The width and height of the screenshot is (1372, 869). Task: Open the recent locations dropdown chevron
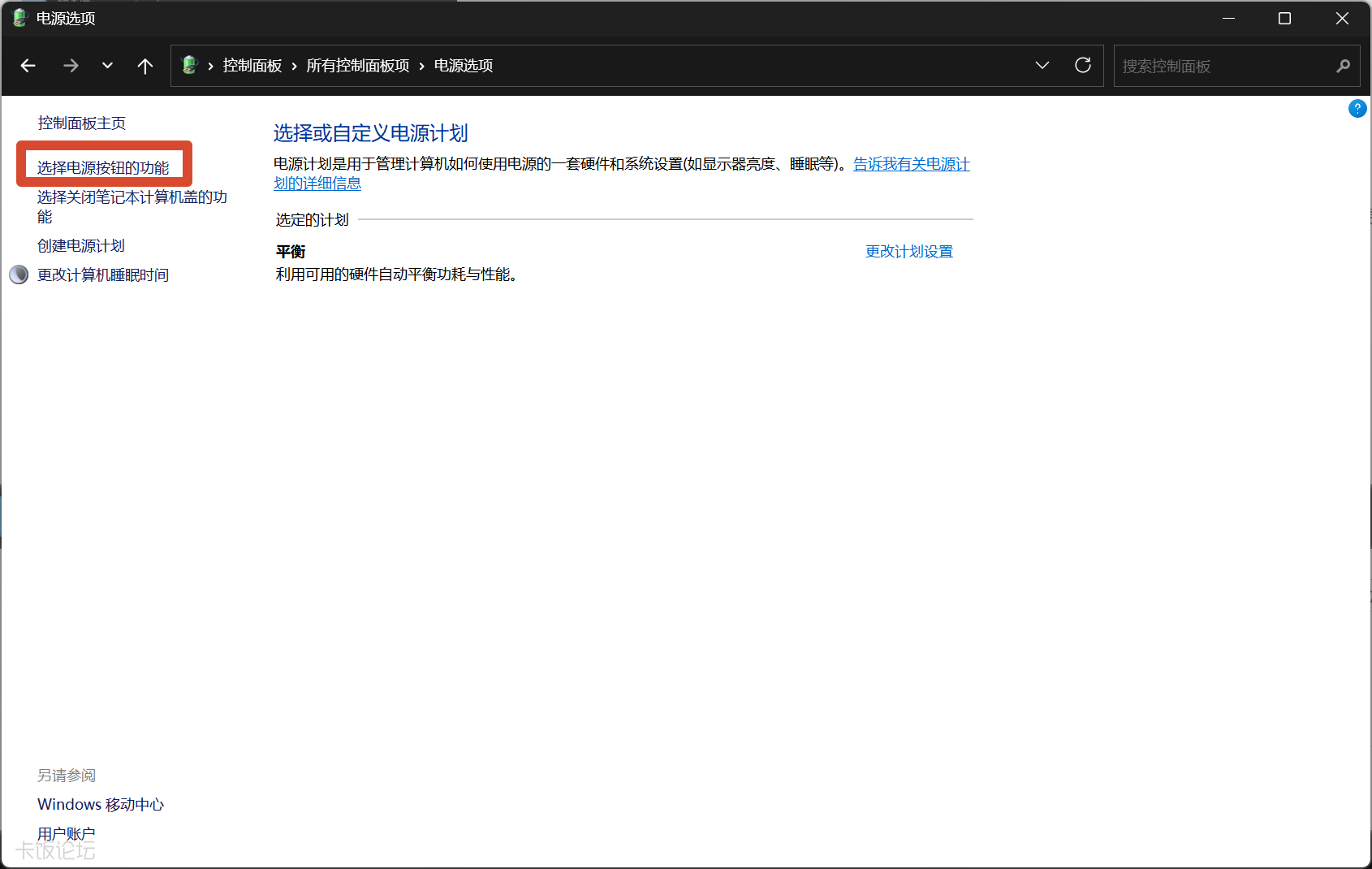pyautogui.click(x=107, y=66)
